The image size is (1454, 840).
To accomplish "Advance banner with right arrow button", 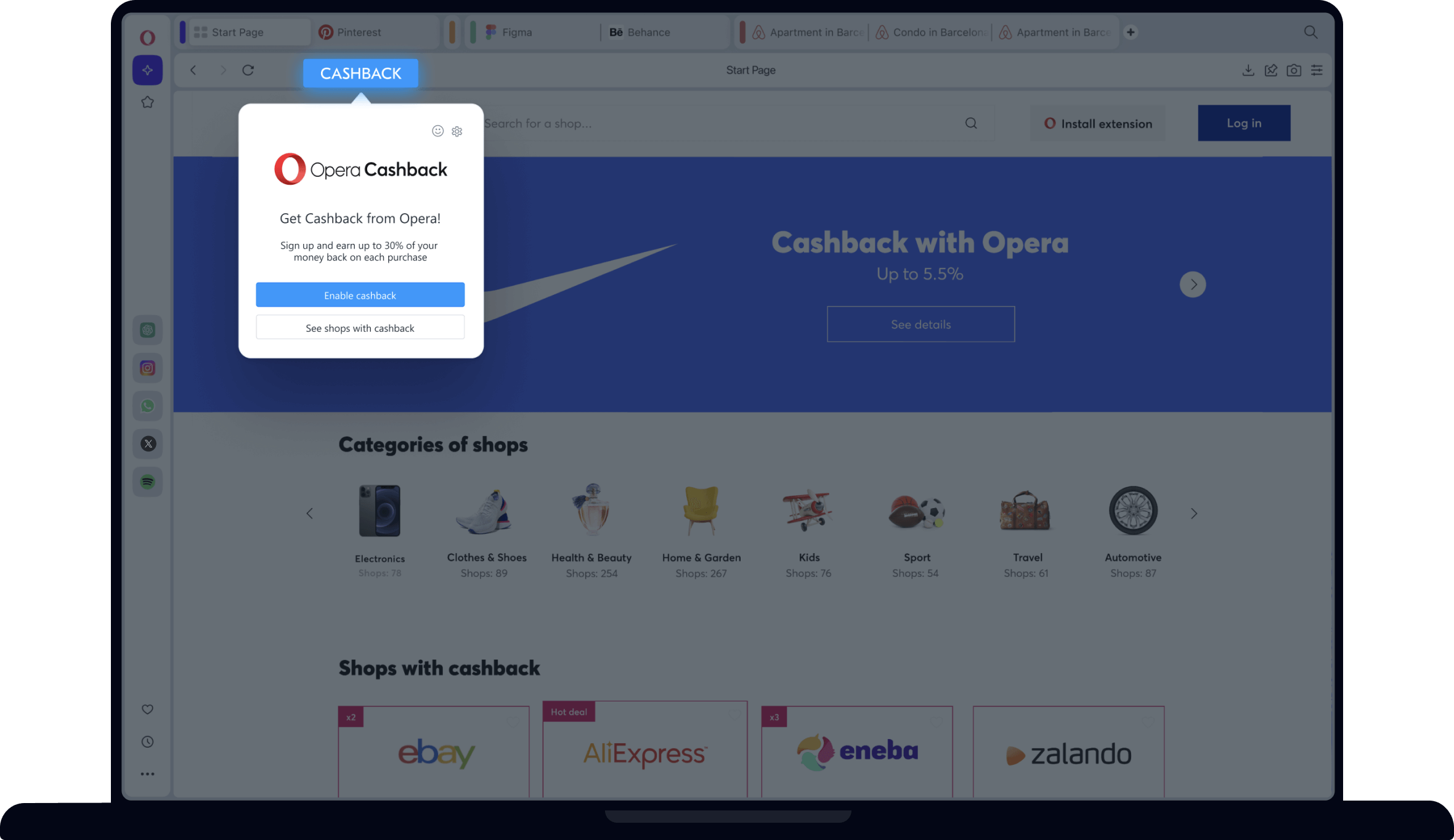I will (x=1192, y=285).
